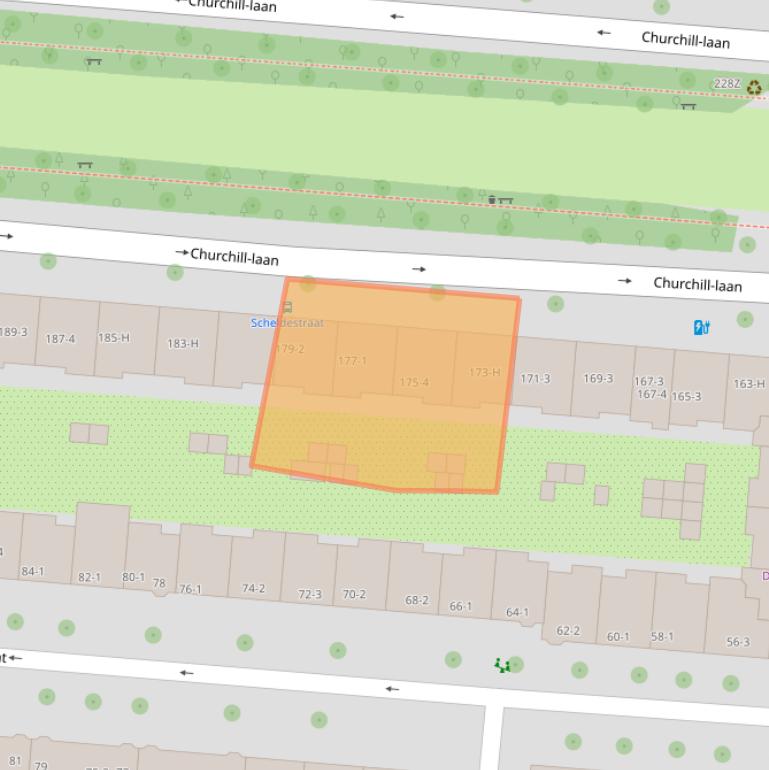Click the house numbered 62-2
The height and width of the screenshot is (770, 769).
(x=568, y=630)
